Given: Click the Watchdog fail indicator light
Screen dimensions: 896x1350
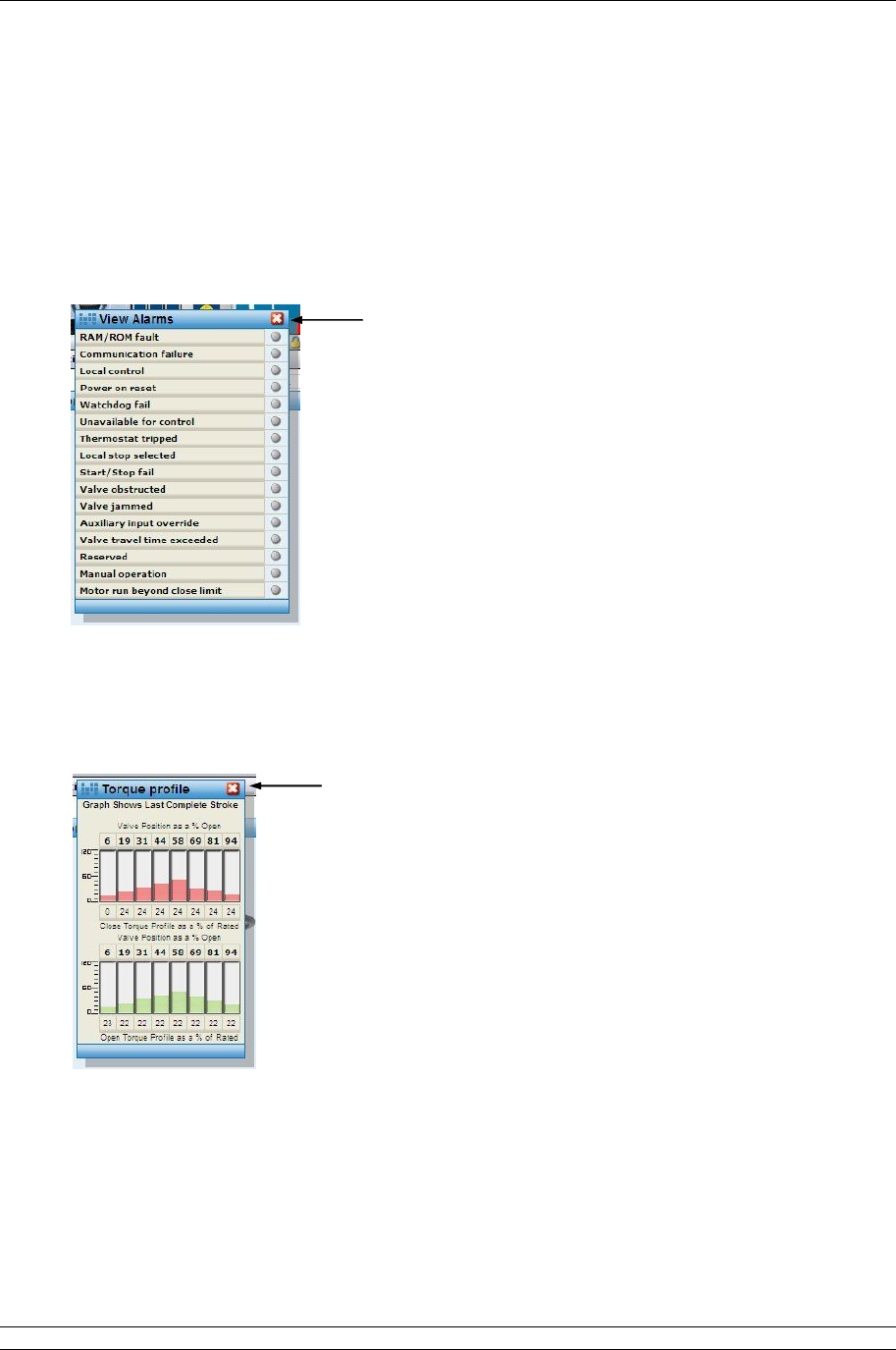Looking at the screenshot, I should coord(276,404).
